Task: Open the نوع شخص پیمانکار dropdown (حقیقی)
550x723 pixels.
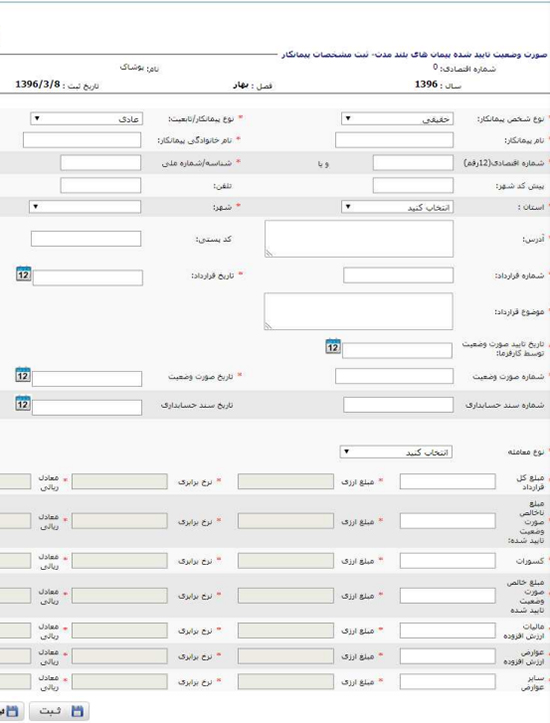Action: (x=397, y=119)
